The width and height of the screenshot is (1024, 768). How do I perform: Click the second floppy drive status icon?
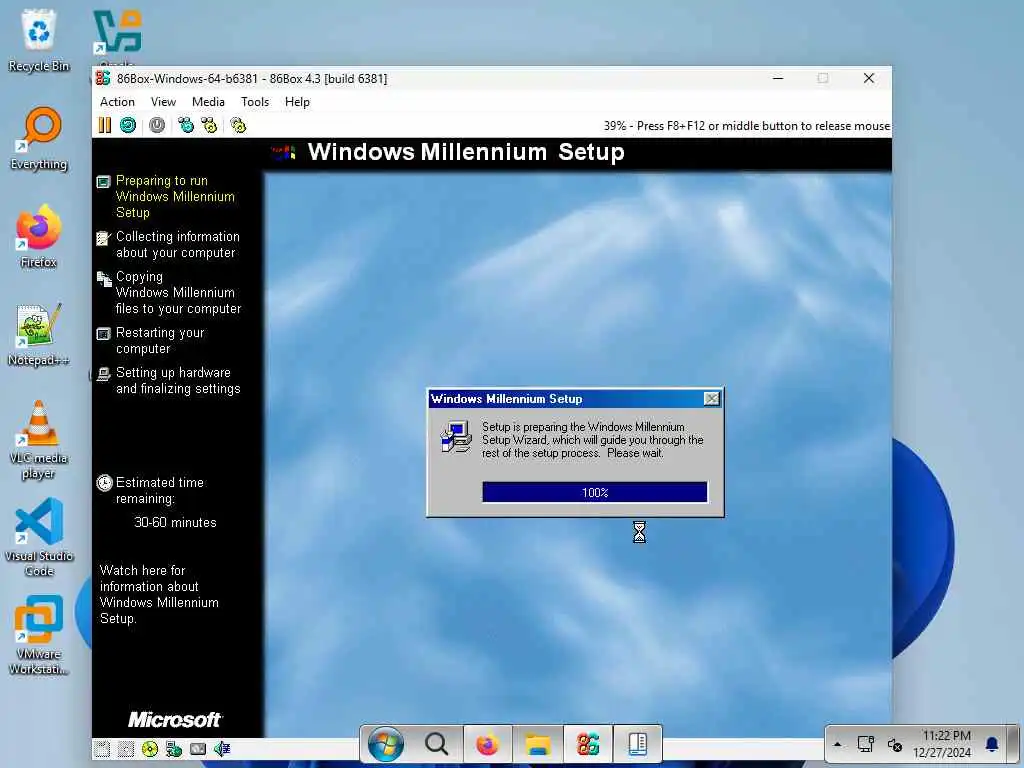126,749
